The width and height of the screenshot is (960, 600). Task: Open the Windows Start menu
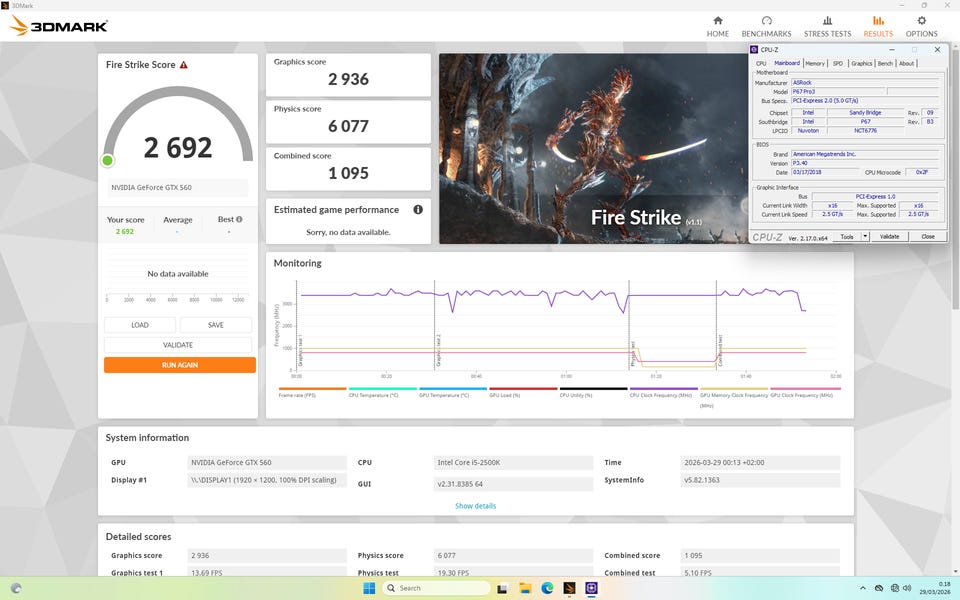pyautogui.click(x=369, y=588)
